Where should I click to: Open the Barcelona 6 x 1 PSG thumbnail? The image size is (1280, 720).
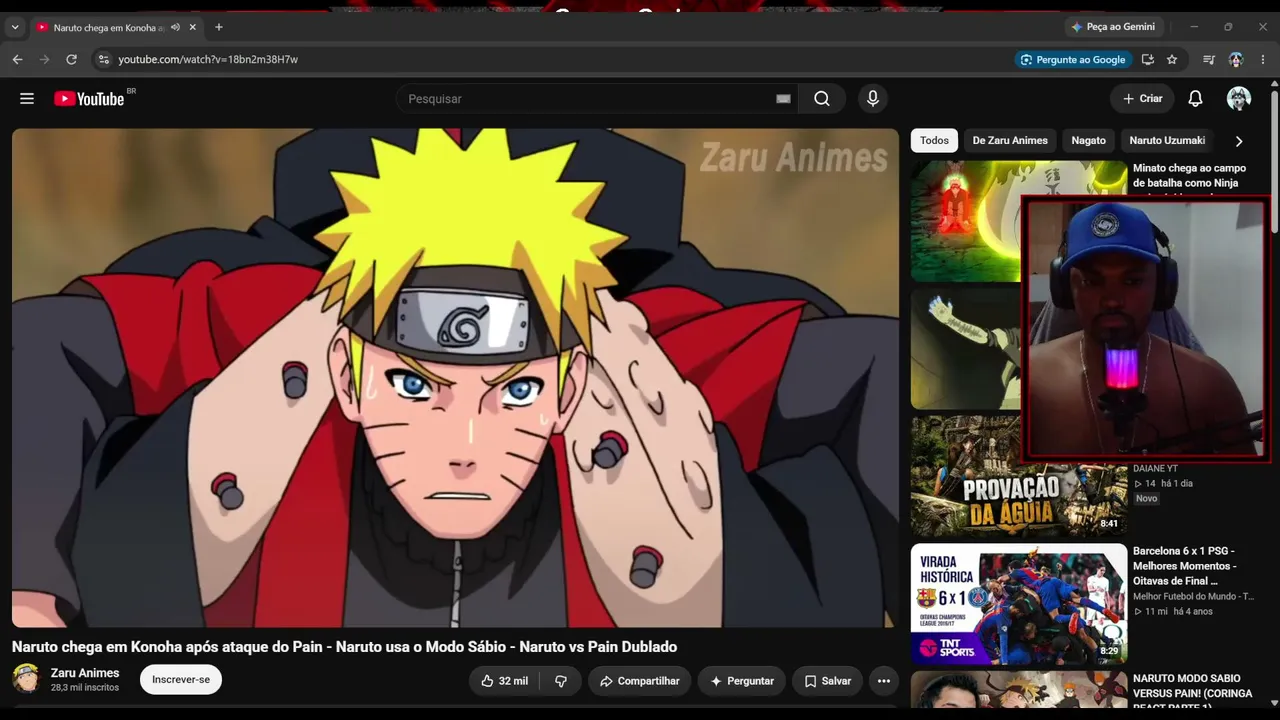pos(1019,604)
